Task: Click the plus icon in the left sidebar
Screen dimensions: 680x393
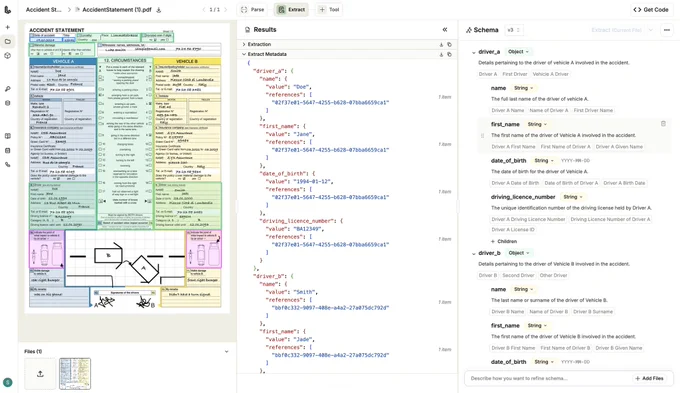Action: (7, 27)
